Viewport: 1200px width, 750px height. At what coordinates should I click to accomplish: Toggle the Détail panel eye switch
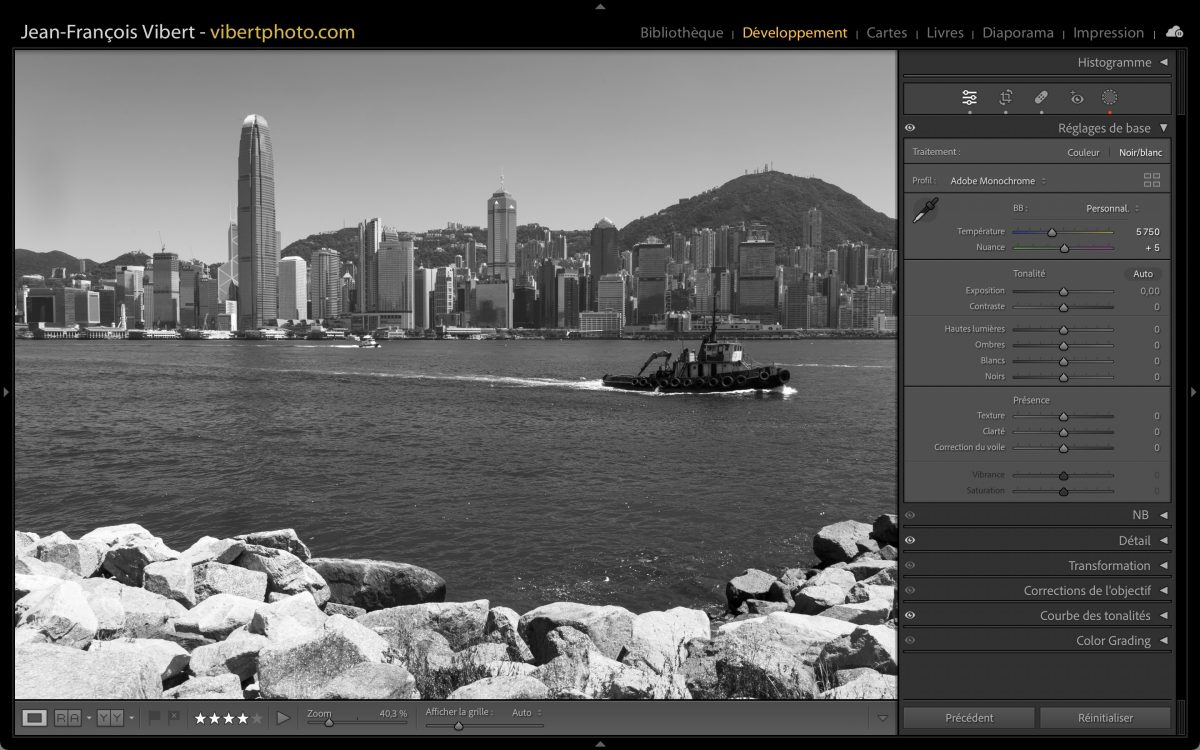pyautogui.click(x=910, y=540)
